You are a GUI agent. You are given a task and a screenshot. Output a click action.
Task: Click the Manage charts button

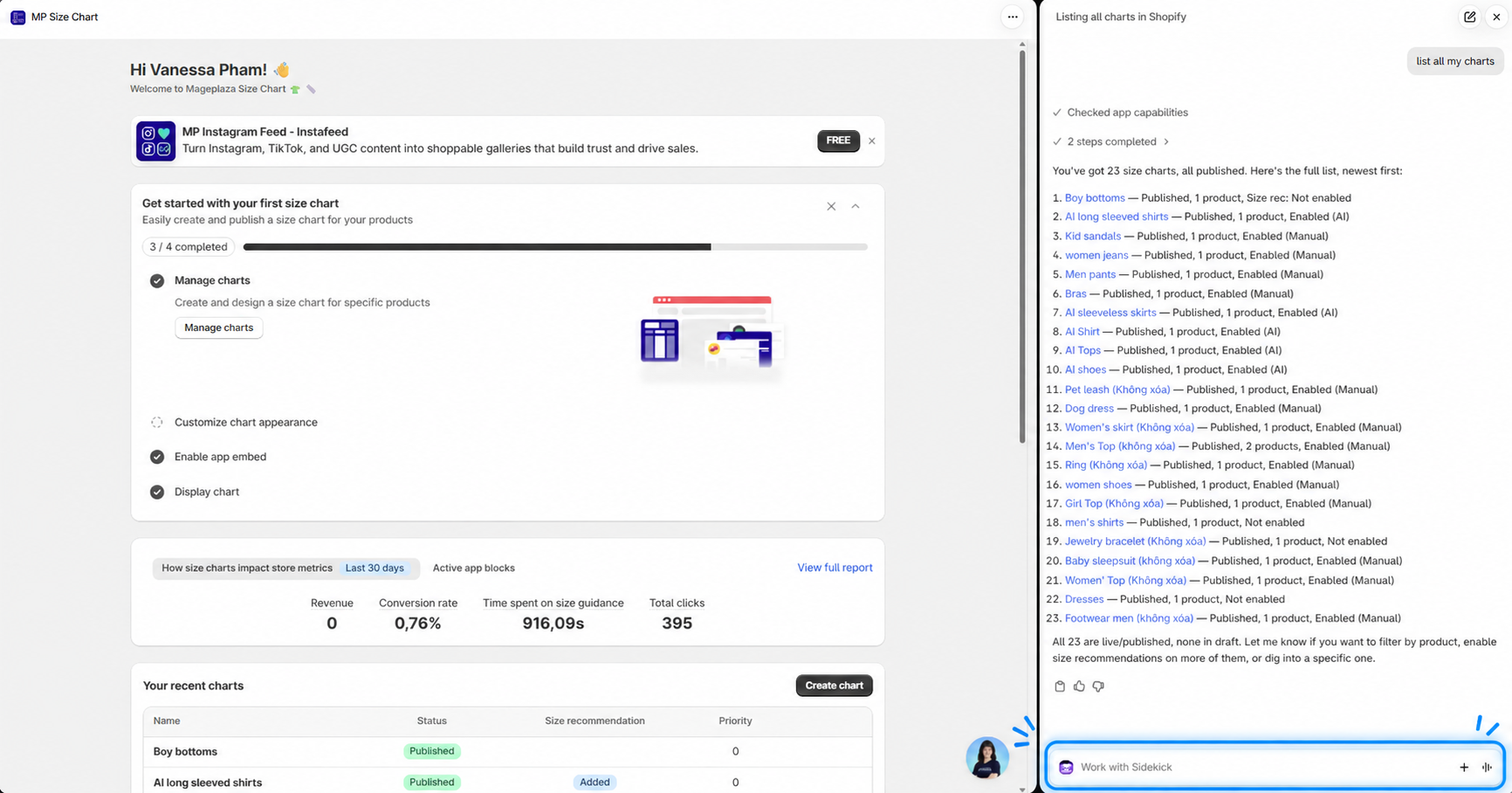pos(219,328)
